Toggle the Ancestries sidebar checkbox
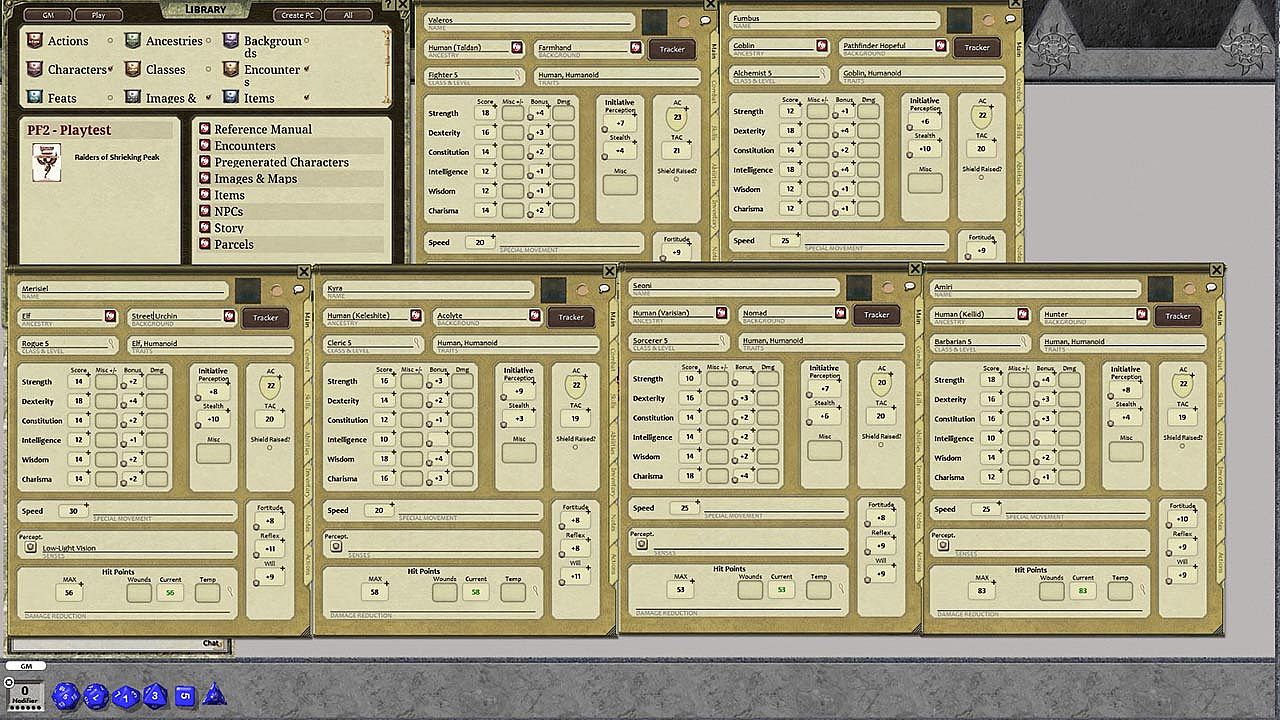The image size is (1280, 720). (208, 41)
